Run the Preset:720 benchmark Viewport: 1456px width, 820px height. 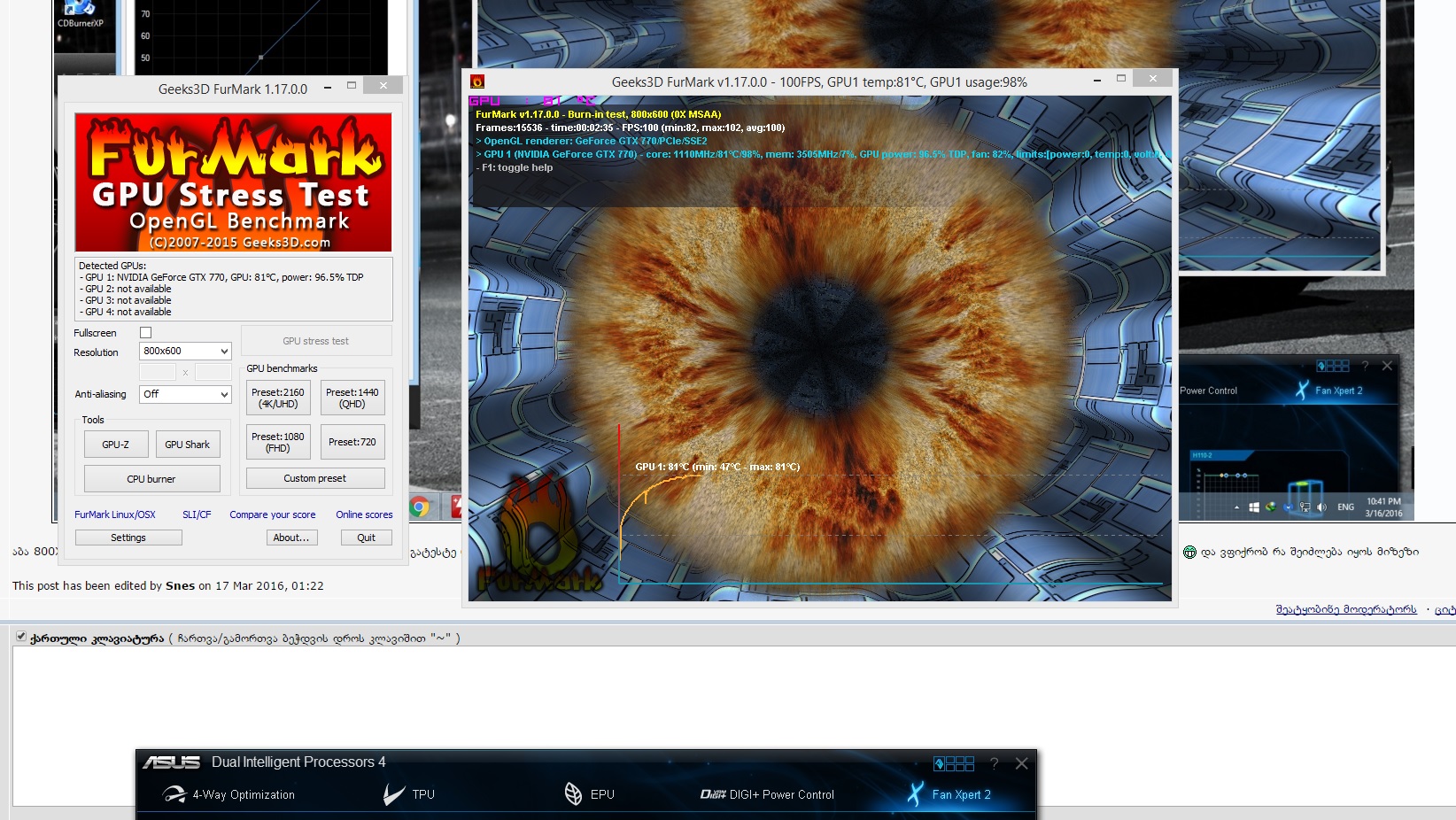(352, 442)
